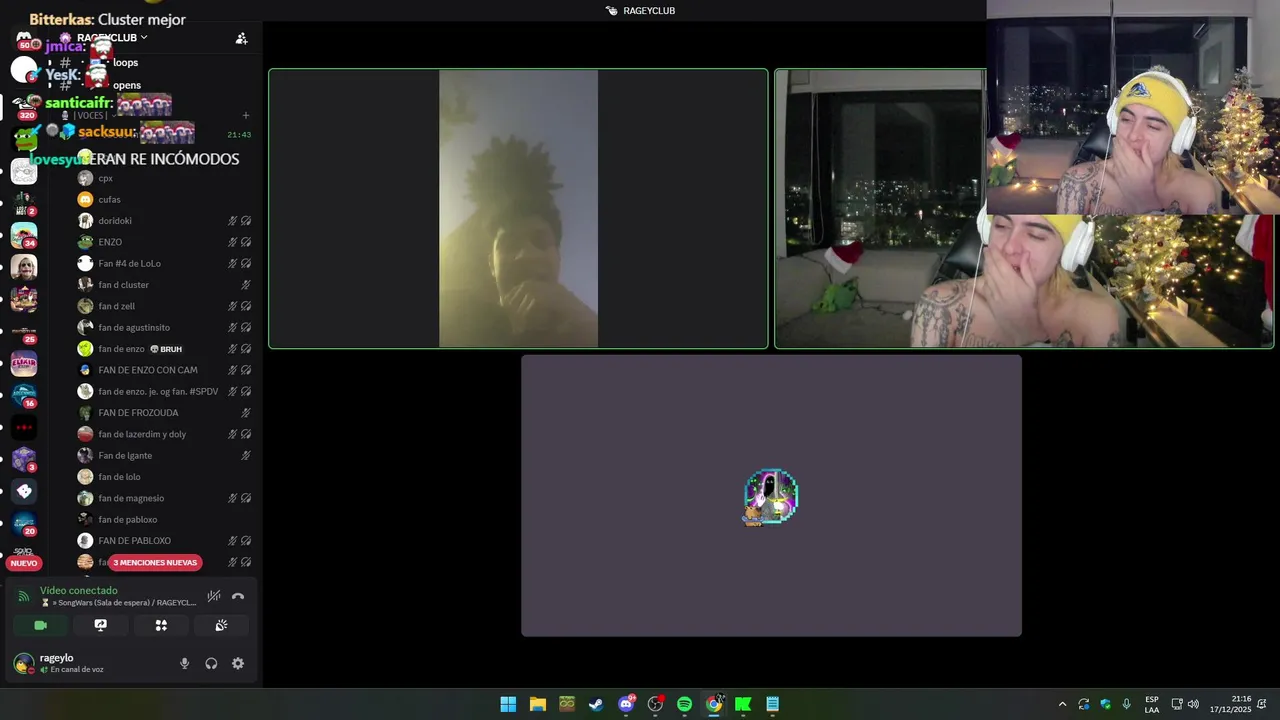
Task: Open purple cube server with 3 badge
Action: pos(24,460)
